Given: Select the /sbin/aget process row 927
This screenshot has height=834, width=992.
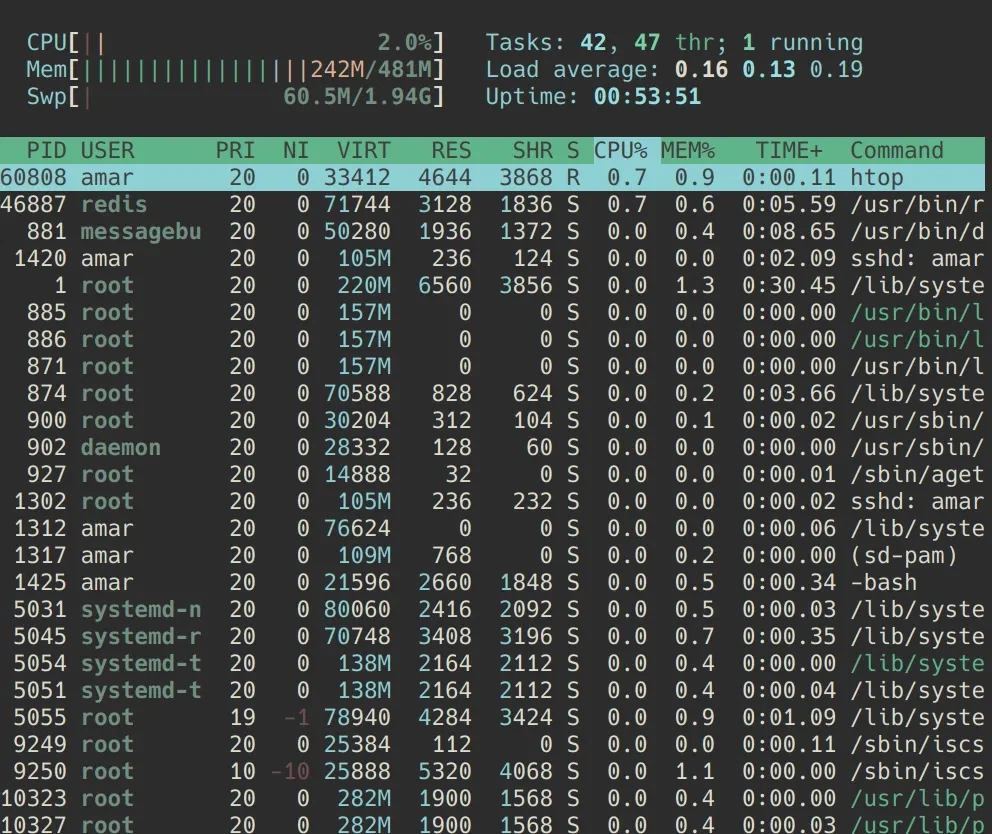Looking at the screenshot, I should [492, 475].
